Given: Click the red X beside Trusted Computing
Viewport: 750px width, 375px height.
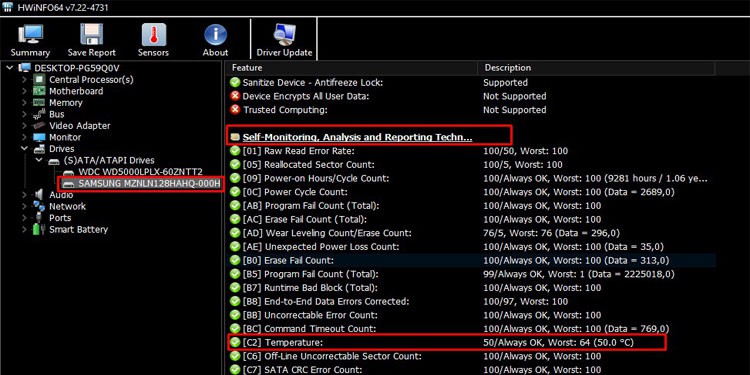Looking at the screenshot, I should click(x=235, y=110).
